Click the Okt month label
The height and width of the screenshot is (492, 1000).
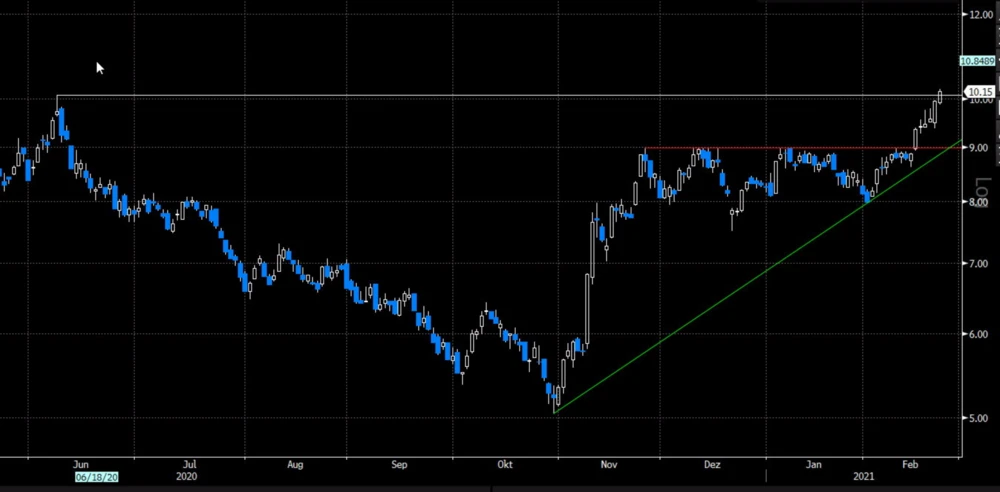[x=505, y=465]
